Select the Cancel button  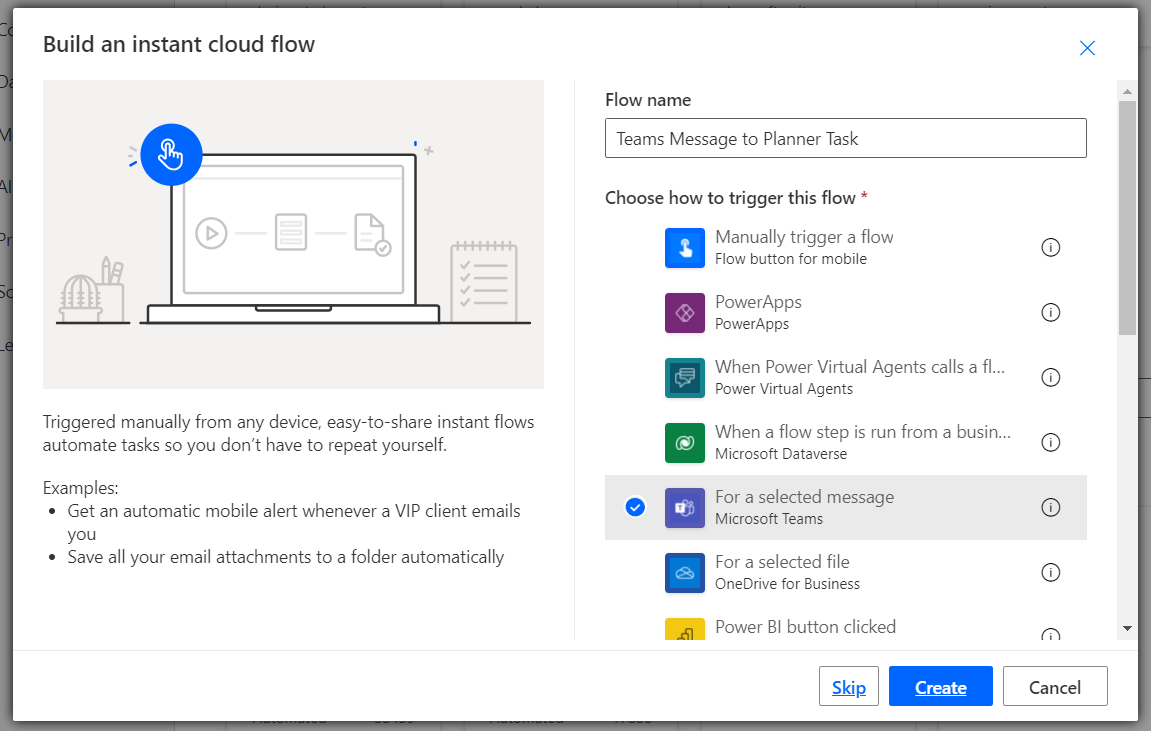point(1054,686)
